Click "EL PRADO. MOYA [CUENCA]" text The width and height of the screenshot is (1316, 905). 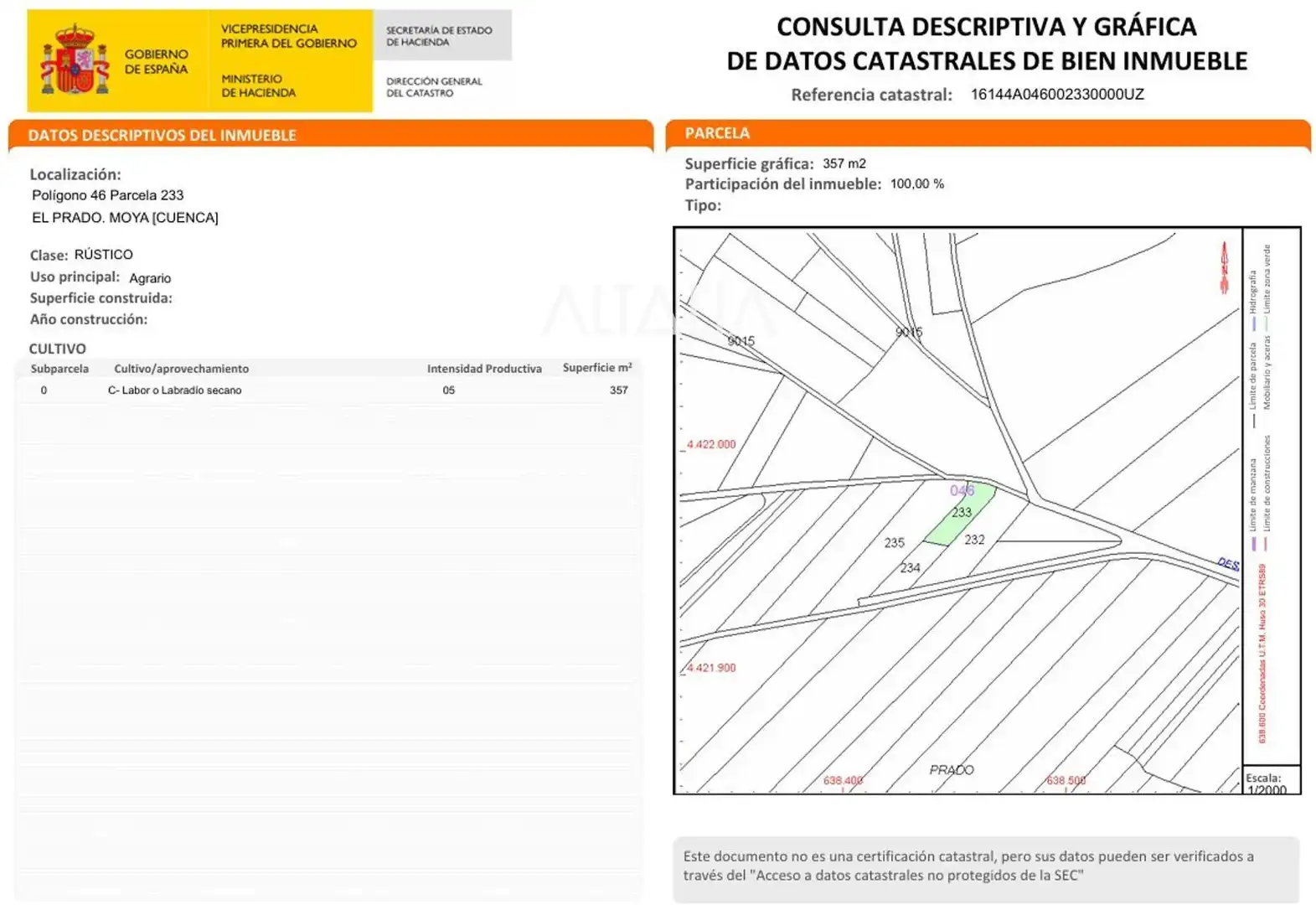(x=125, y=218)
